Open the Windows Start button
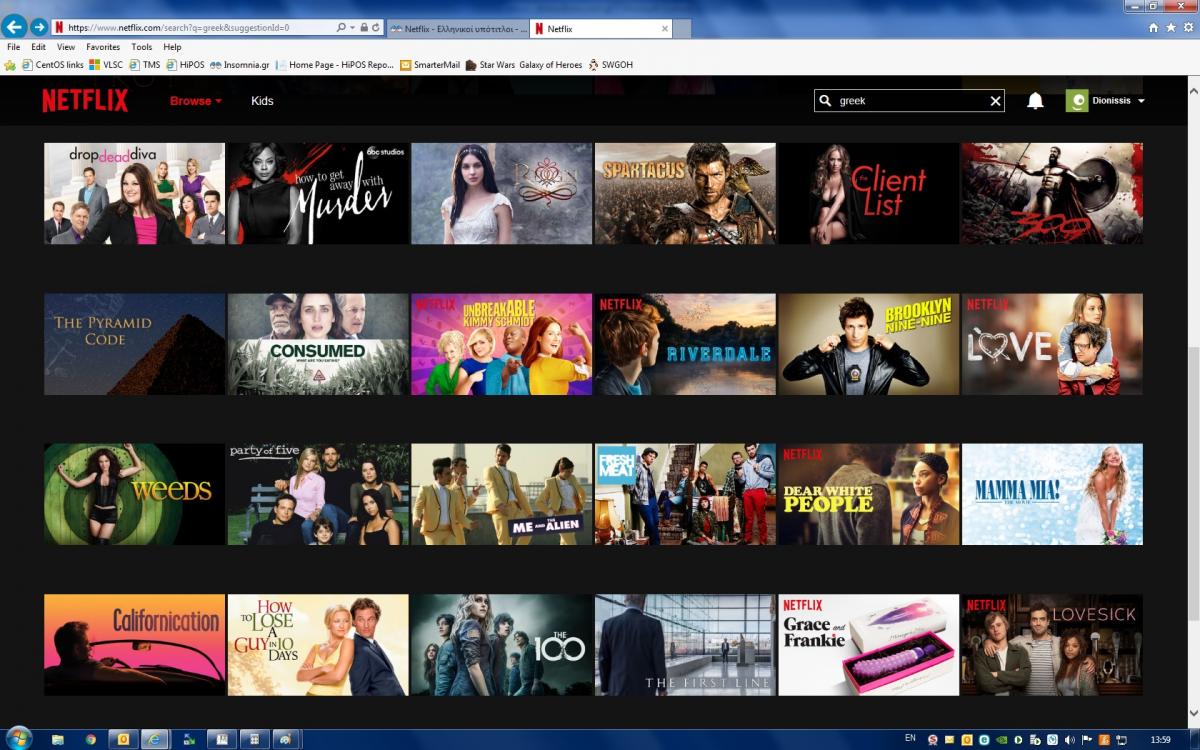1200x750 pixels. tap(18, 739)
